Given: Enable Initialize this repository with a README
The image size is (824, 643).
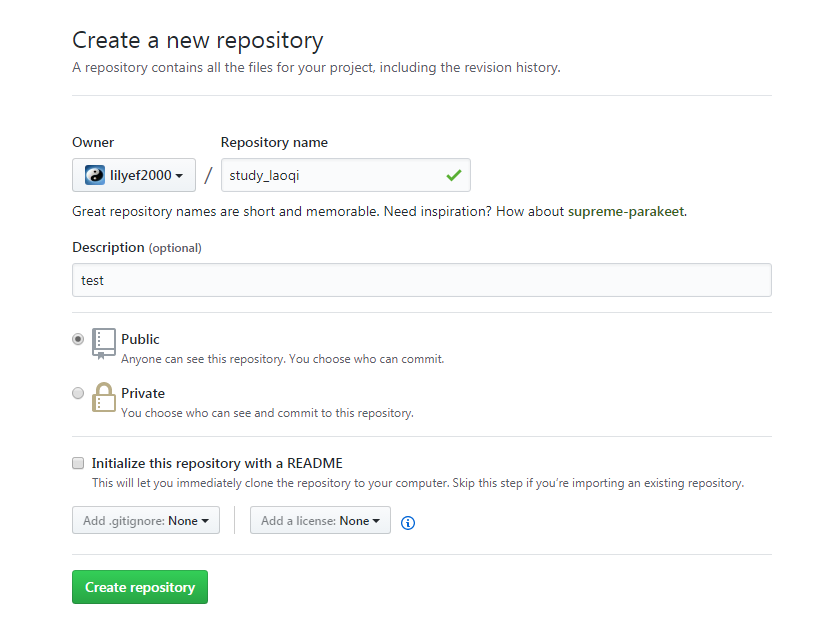Looking at the screenshot, I should coord(78,463).
